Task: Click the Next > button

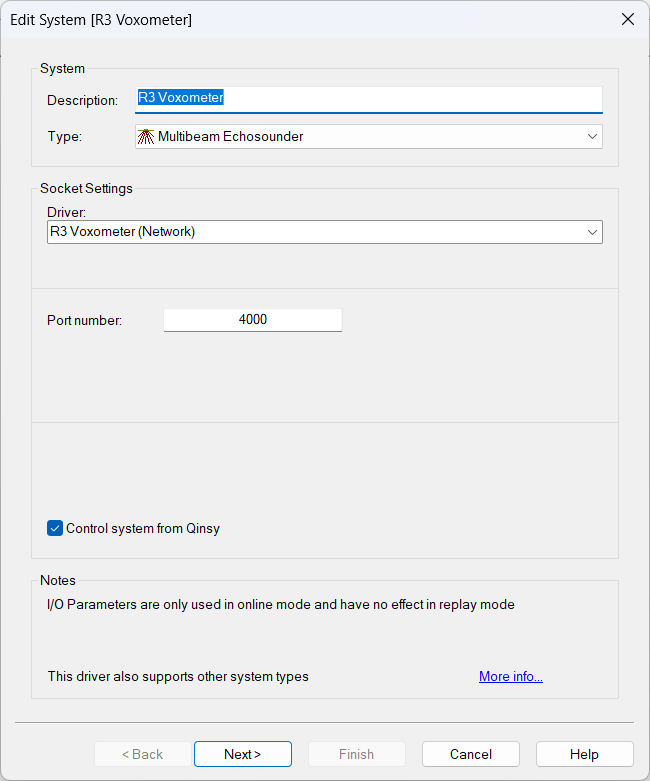Action: point(243,754)
